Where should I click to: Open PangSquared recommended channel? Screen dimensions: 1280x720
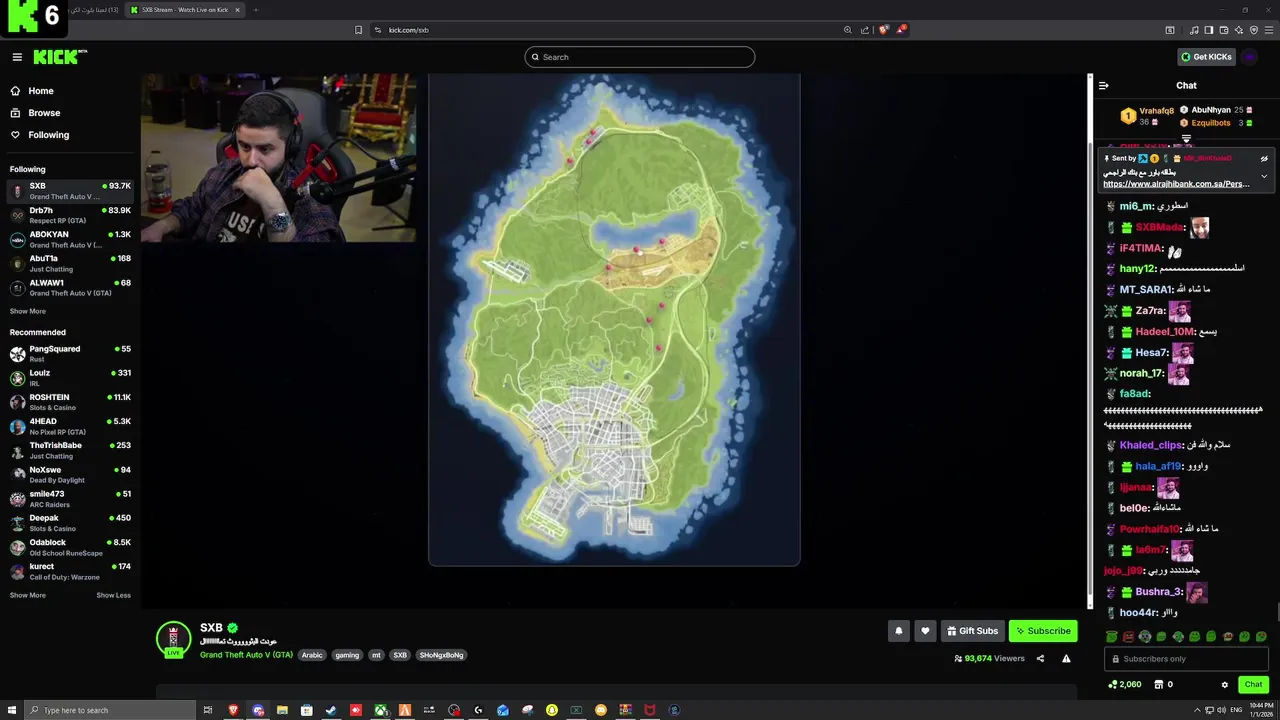(x=70, y=353)
